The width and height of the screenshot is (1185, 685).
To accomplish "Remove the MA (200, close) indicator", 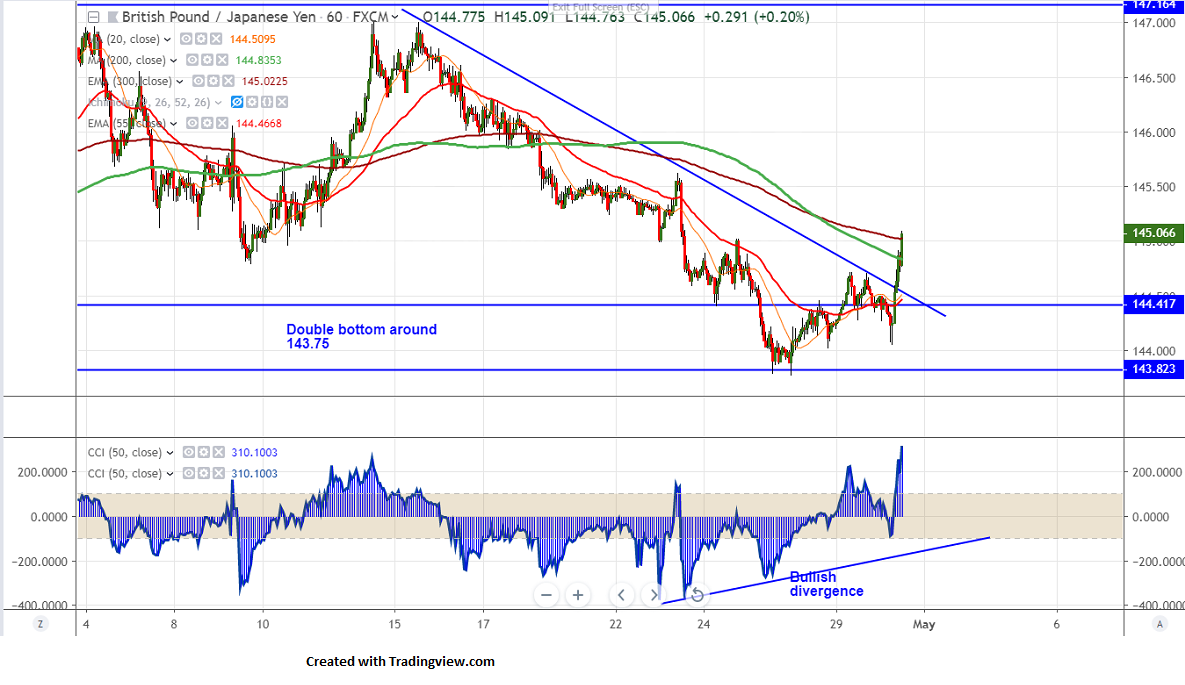I will click(x=222, y=60).
